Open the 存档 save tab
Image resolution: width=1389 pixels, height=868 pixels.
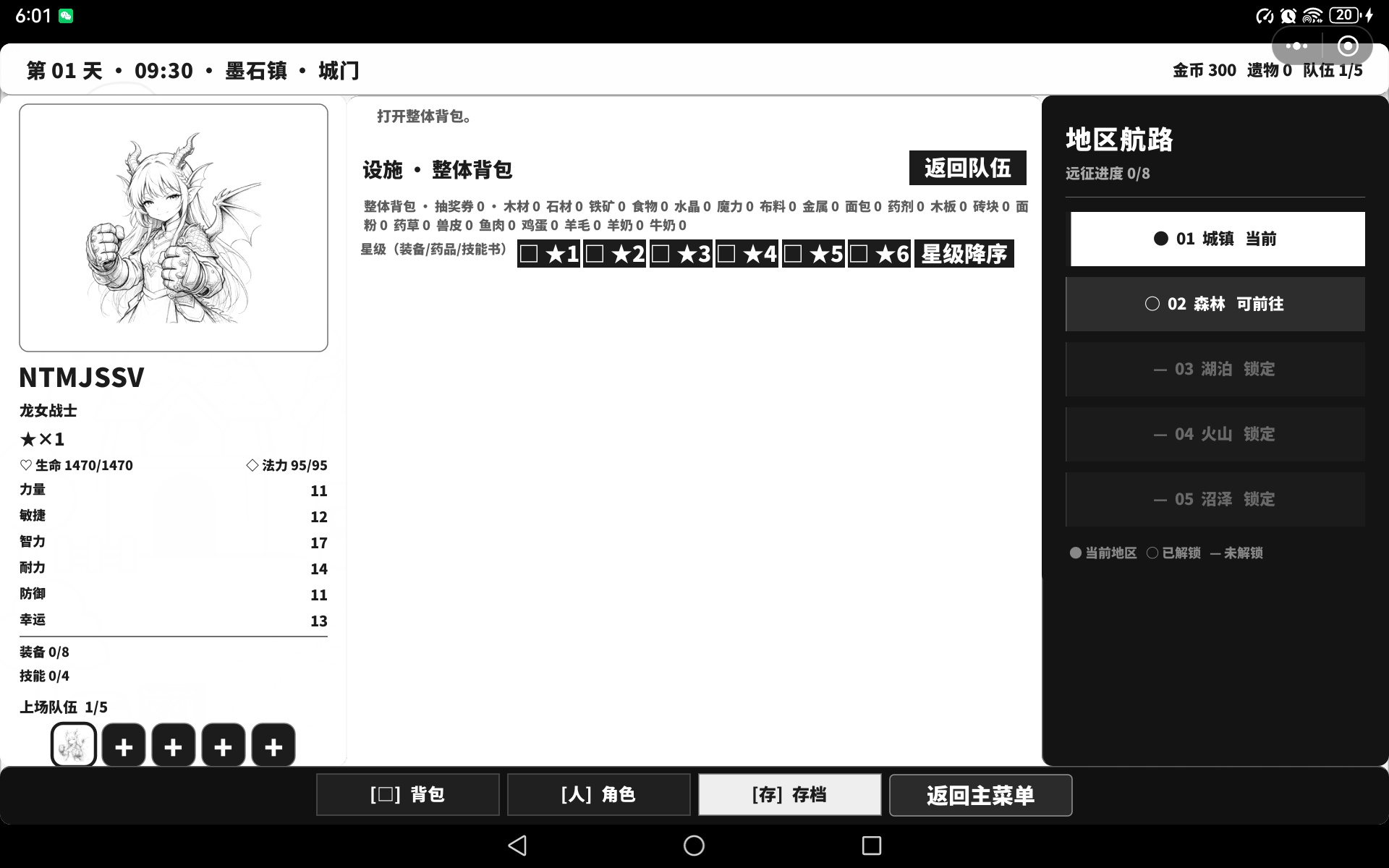pos(790,795)
